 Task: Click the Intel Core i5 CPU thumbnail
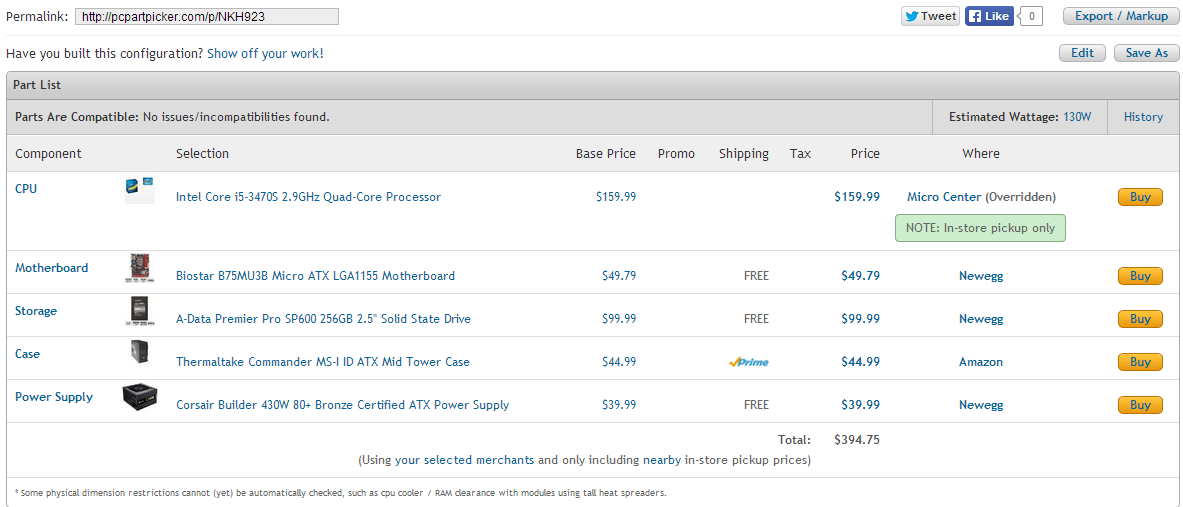click(140, 190)
